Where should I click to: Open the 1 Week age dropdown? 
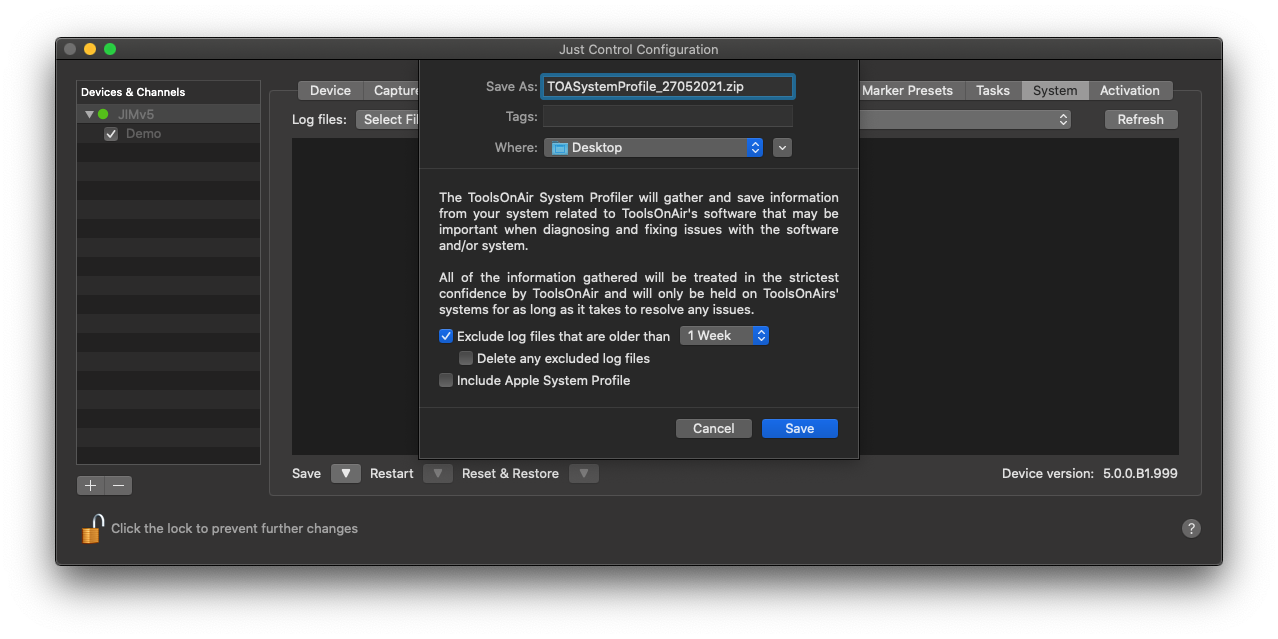coord(724,336)
